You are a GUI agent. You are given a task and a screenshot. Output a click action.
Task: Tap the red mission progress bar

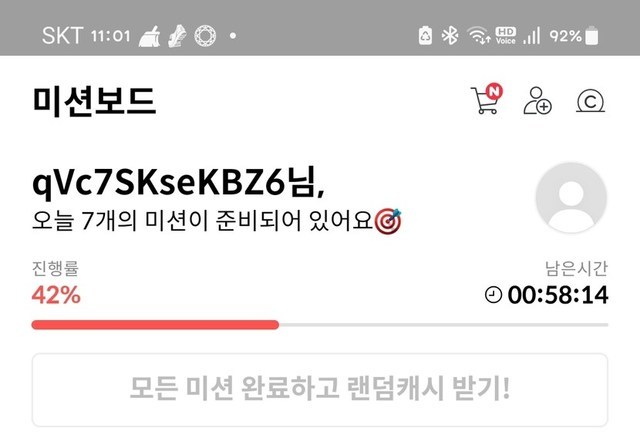(155, 325)
